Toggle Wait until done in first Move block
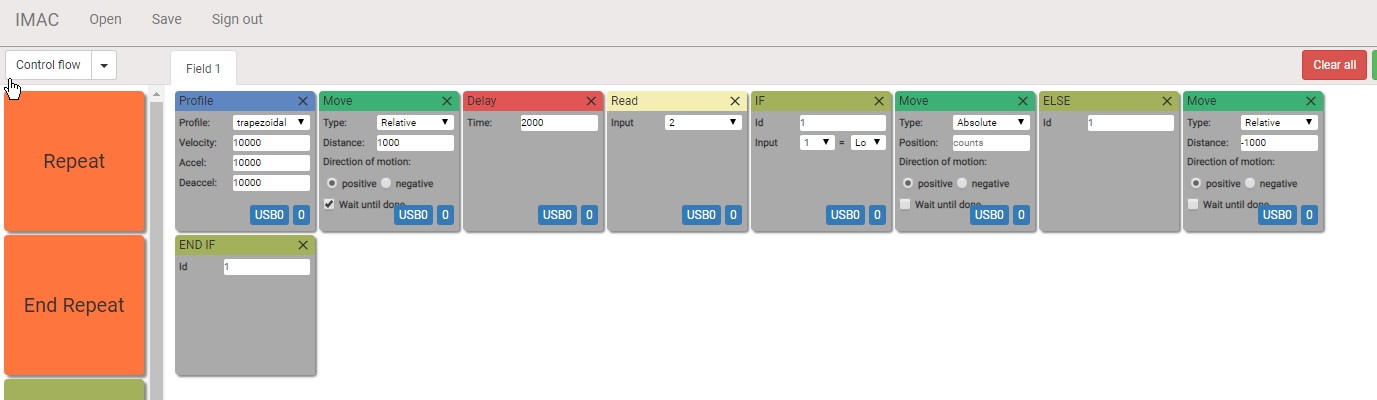The image size is (1377, 400). [329, 204]
